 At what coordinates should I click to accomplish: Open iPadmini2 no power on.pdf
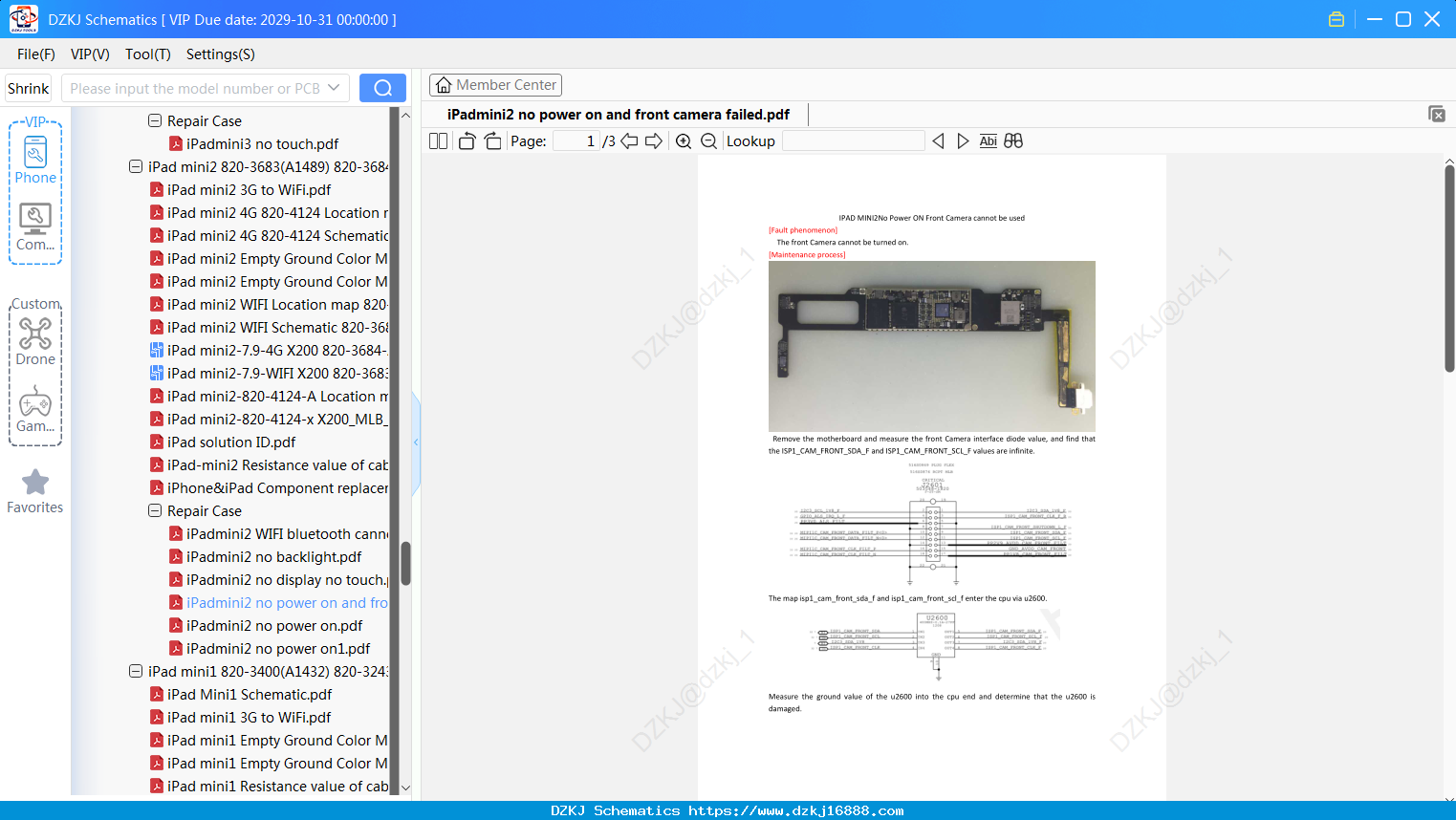point(266,625)
